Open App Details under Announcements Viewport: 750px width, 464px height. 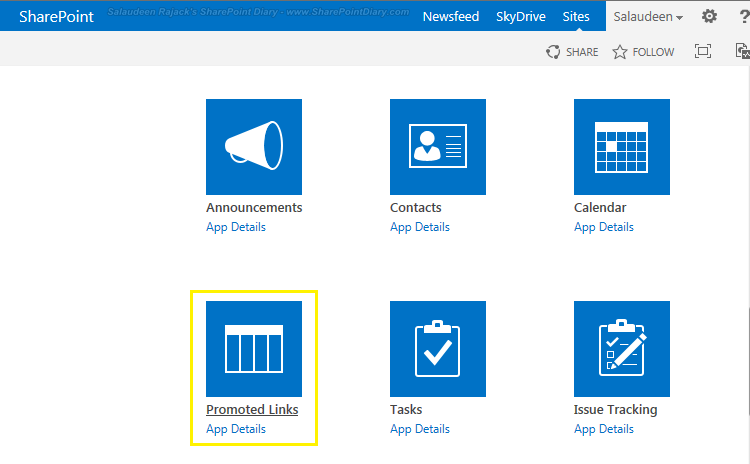pos(236,227)
